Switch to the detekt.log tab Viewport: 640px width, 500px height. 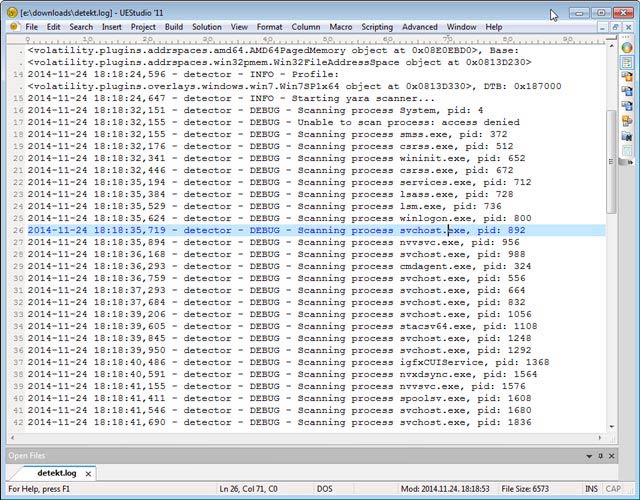(57, 473)
